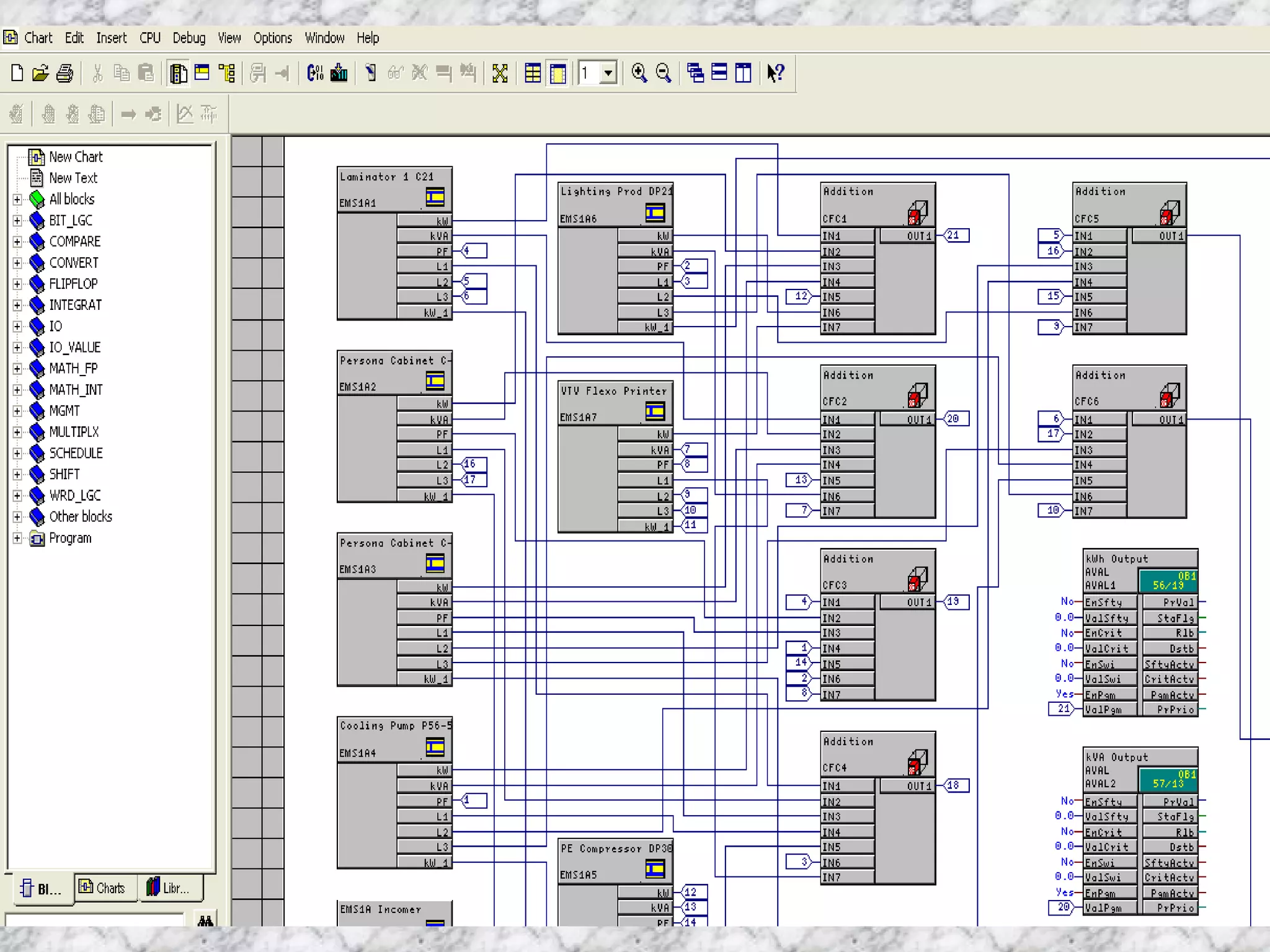Image resolution: width=1270 pixels, height=952 pixels.
Task: Select the SCHEDULE library item
Action: pyautogui.click(x=76, y=453)
